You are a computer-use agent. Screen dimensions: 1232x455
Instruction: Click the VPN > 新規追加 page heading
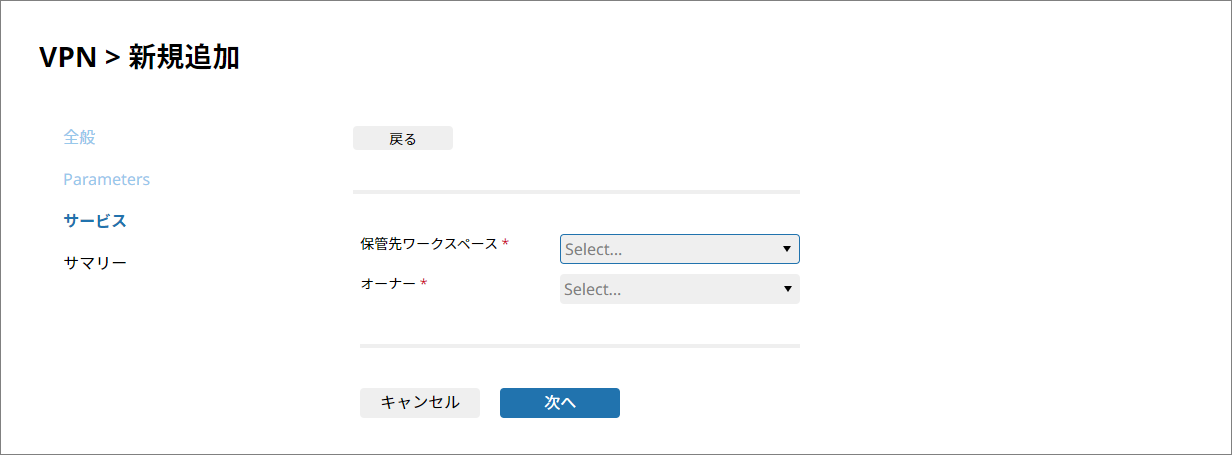pyautogui.click(x=139, y=57)
